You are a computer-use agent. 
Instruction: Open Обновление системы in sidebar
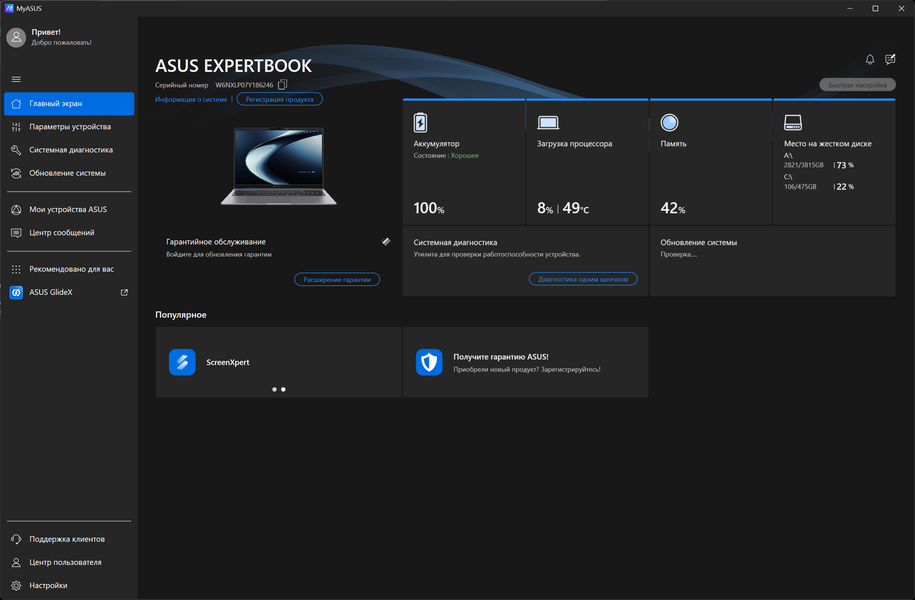pyautogui.click(x=69, y=173)
